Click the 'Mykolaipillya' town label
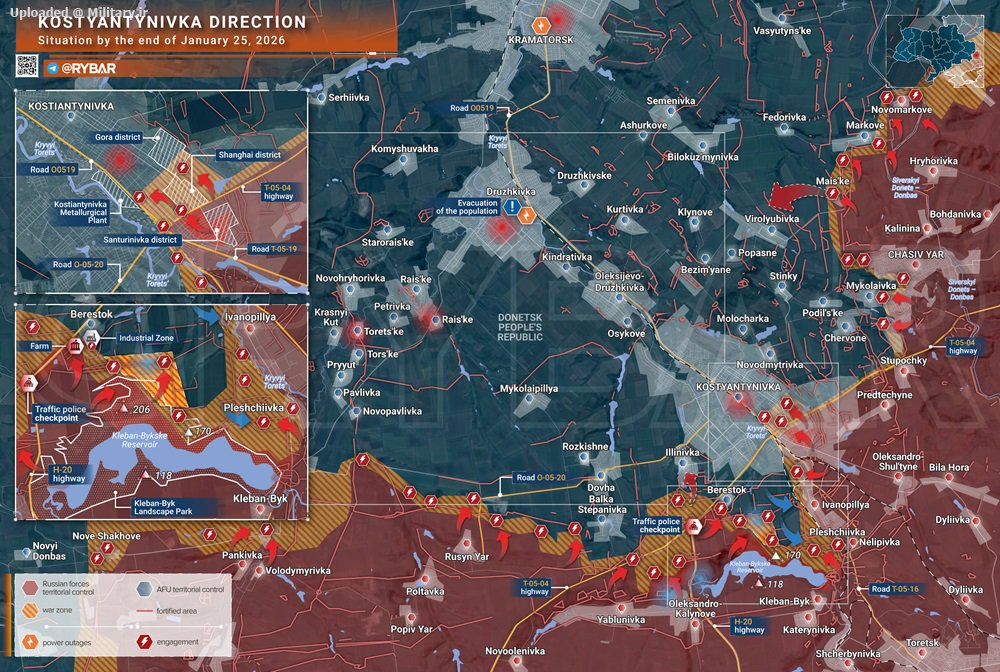Image resolution: width=1000 pixels, height=672 pixels. 529,388
